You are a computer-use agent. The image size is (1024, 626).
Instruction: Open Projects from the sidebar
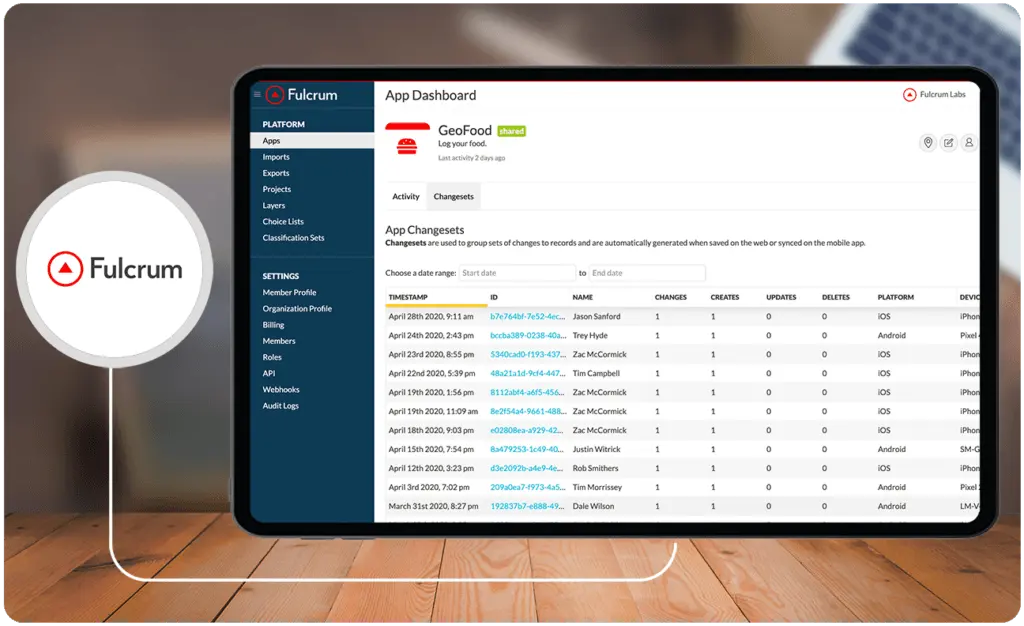pos(277,189)
